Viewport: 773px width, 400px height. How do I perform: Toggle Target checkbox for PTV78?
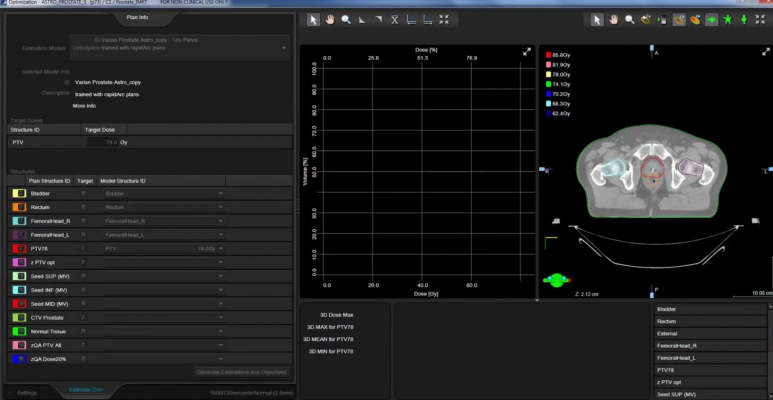(83, 248)
